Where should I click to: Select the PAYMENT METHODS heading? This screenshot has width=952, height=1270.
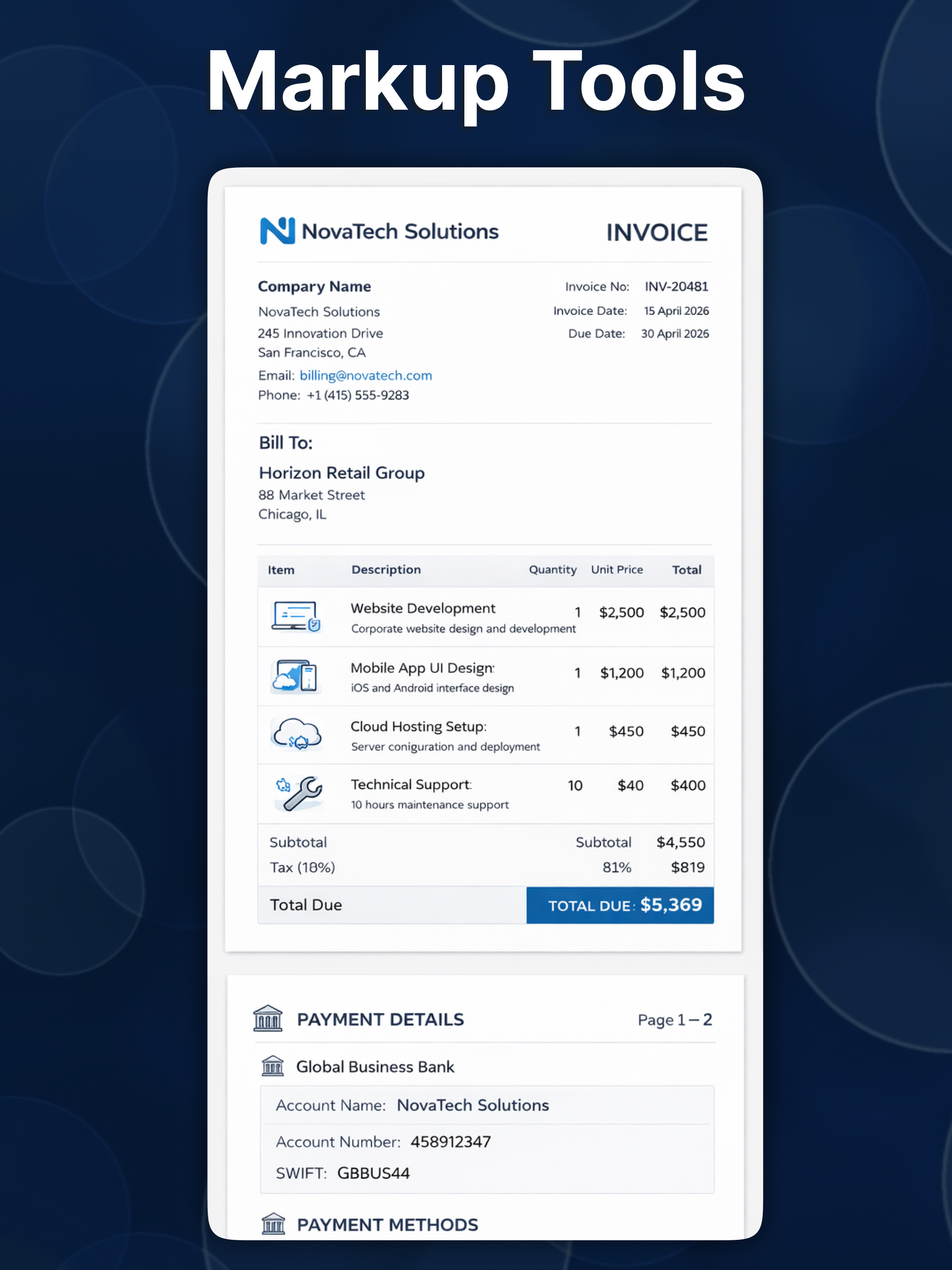pyautogui.click(x=388, y=1224)
